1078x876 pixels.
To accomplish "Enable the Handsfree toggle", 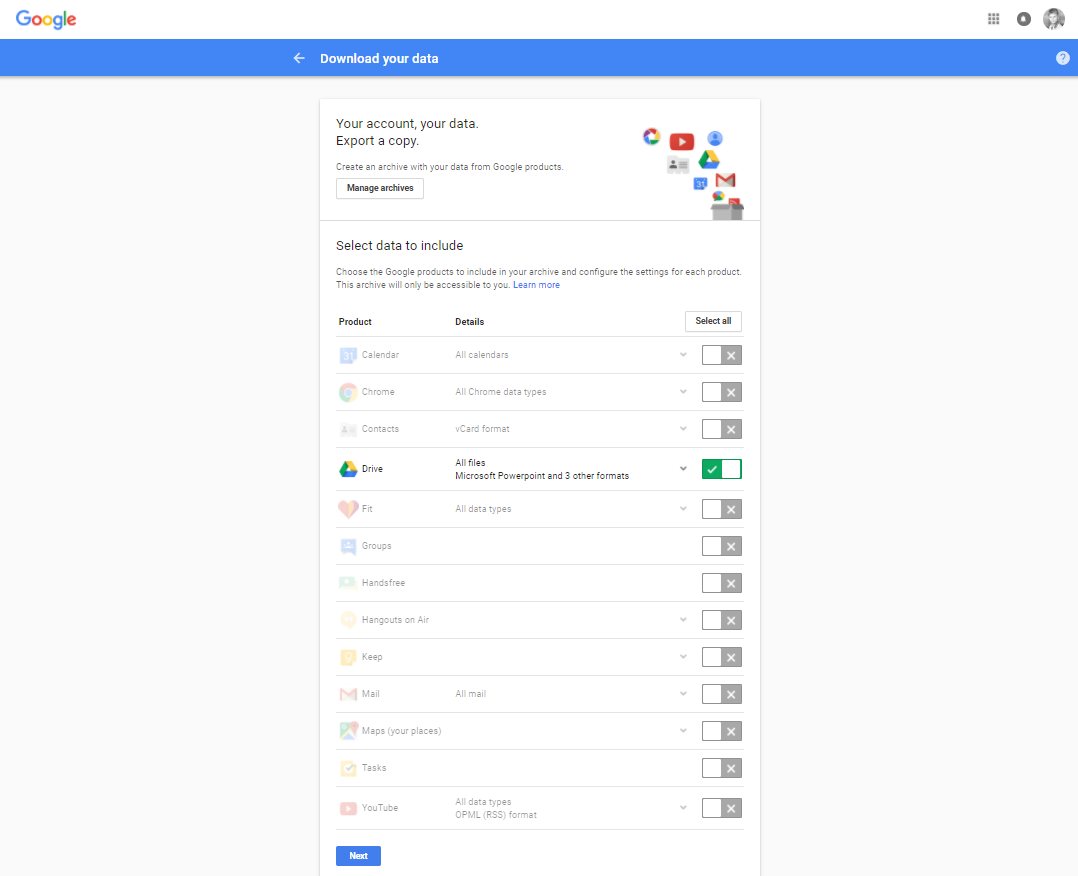I will (722, 584).
